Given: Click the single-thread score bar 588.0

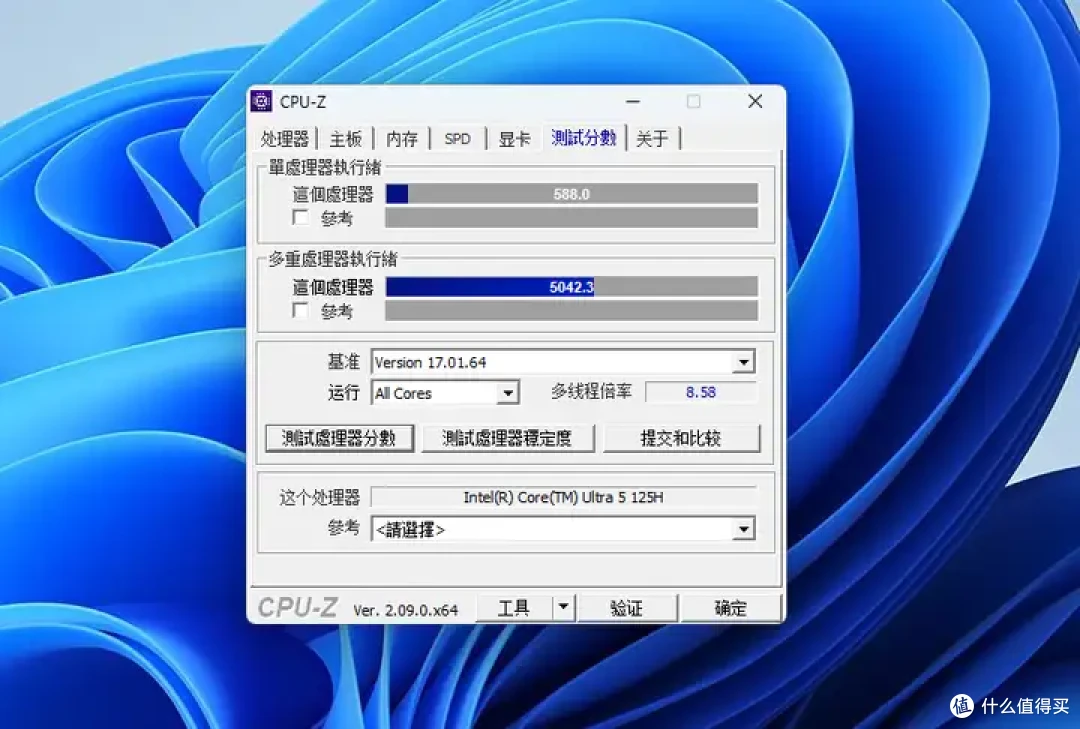Looking at the screenshot, I should [572, 194].
